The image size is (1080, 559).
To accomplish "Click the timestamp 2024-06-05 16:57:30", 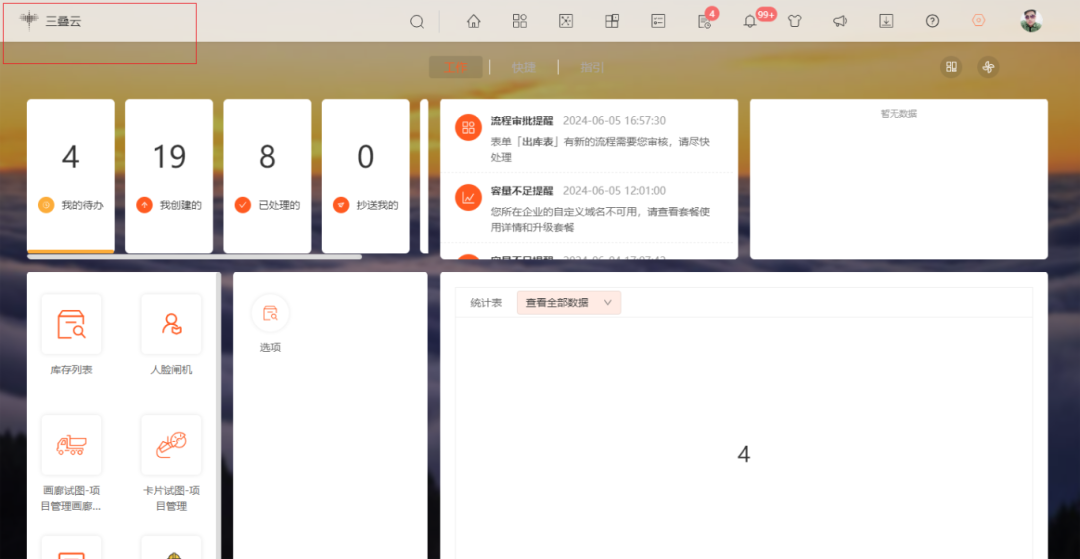I will coord(614,120).
